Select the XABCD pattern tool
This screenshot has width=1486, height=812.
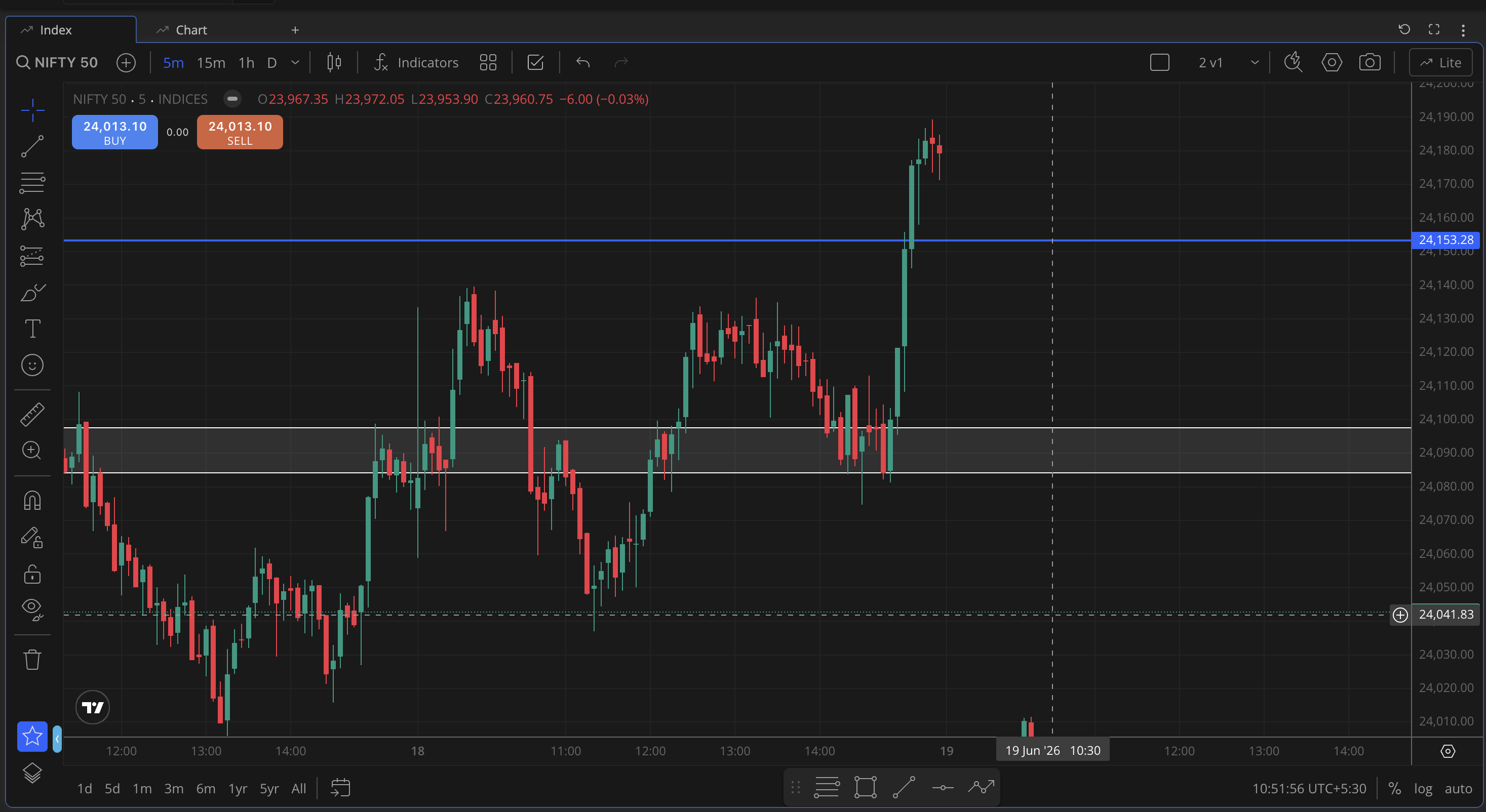click(32, 219)
